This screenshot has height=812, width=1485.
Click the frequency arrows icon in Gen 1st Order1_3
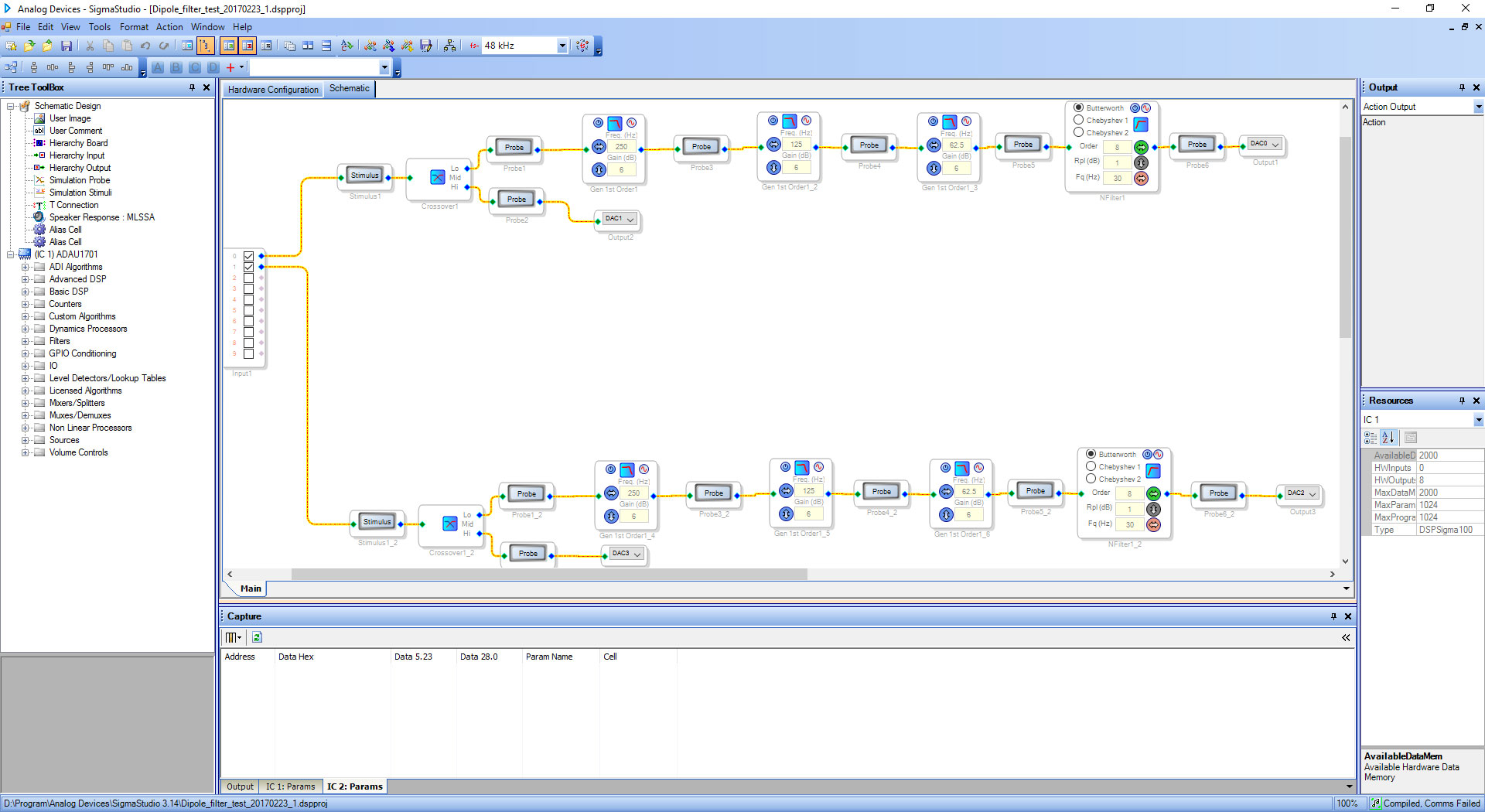(x=934, y=145)
